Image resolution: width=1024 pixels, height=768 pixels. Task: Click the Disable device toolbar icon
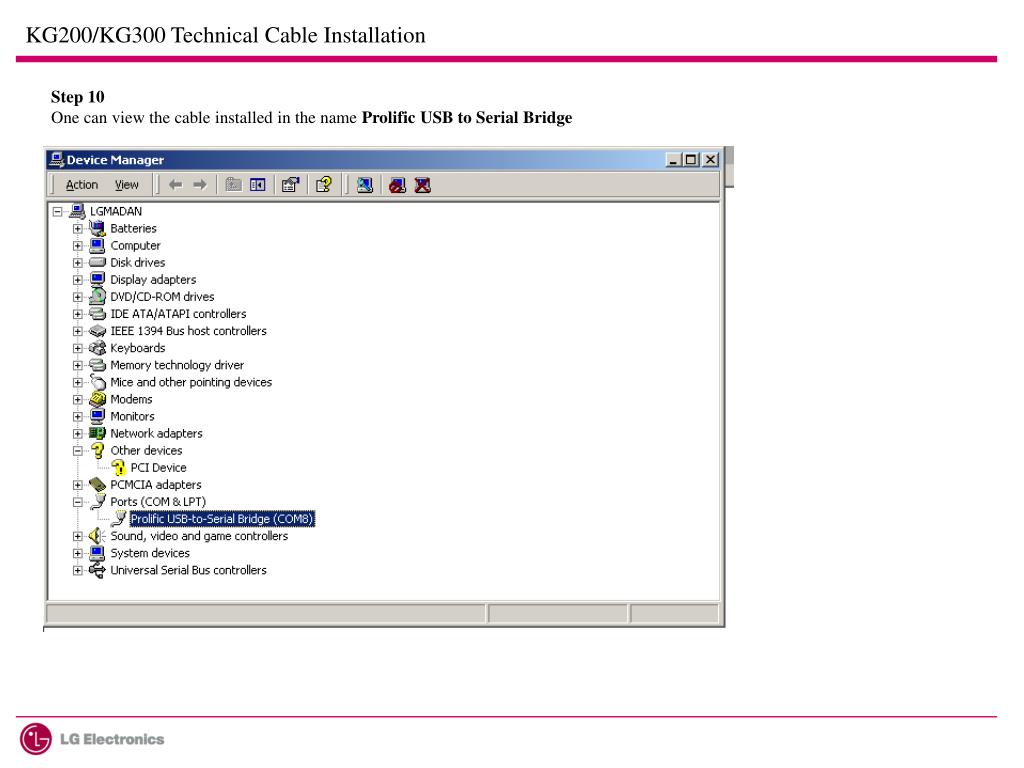click(397, 185)
